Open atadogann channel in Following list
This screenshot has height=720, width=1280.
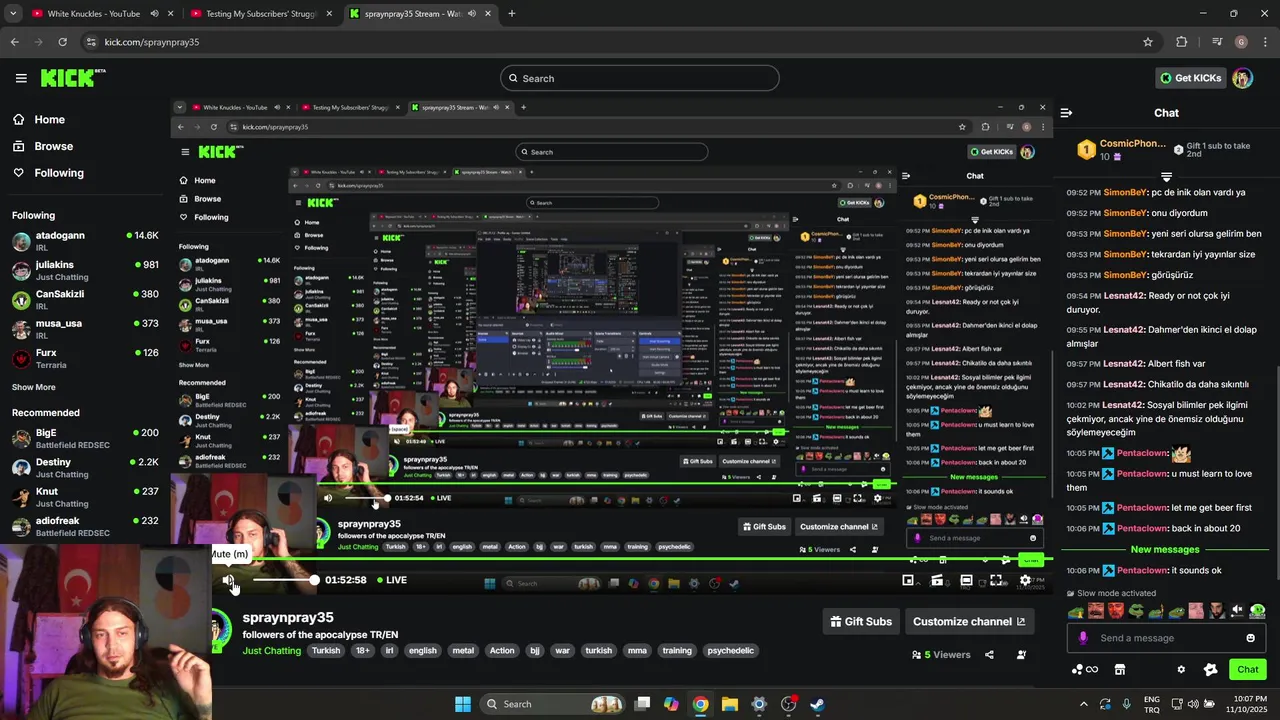[x=85, y=241]
